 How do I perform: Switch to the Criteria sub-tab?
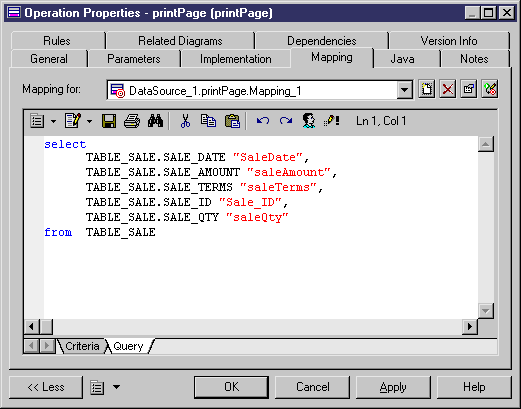tap(82, 346)
